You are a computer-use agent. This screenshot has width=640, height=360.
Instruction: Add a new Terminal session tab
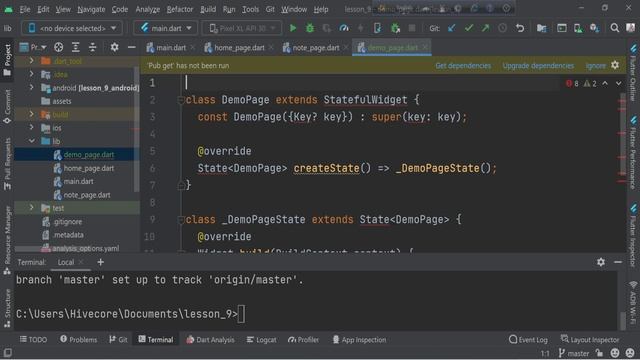coord(100,262)
